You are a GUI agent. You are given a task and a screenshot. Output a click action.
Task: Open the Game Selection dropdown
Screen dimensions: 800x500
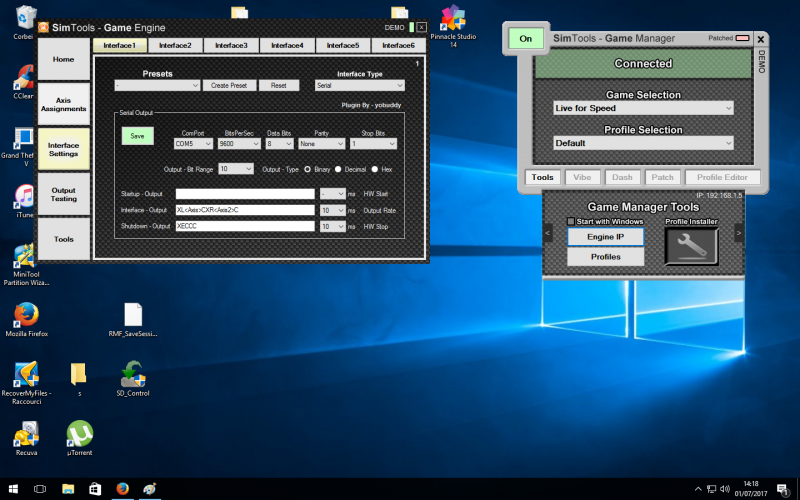pos(643,108)
